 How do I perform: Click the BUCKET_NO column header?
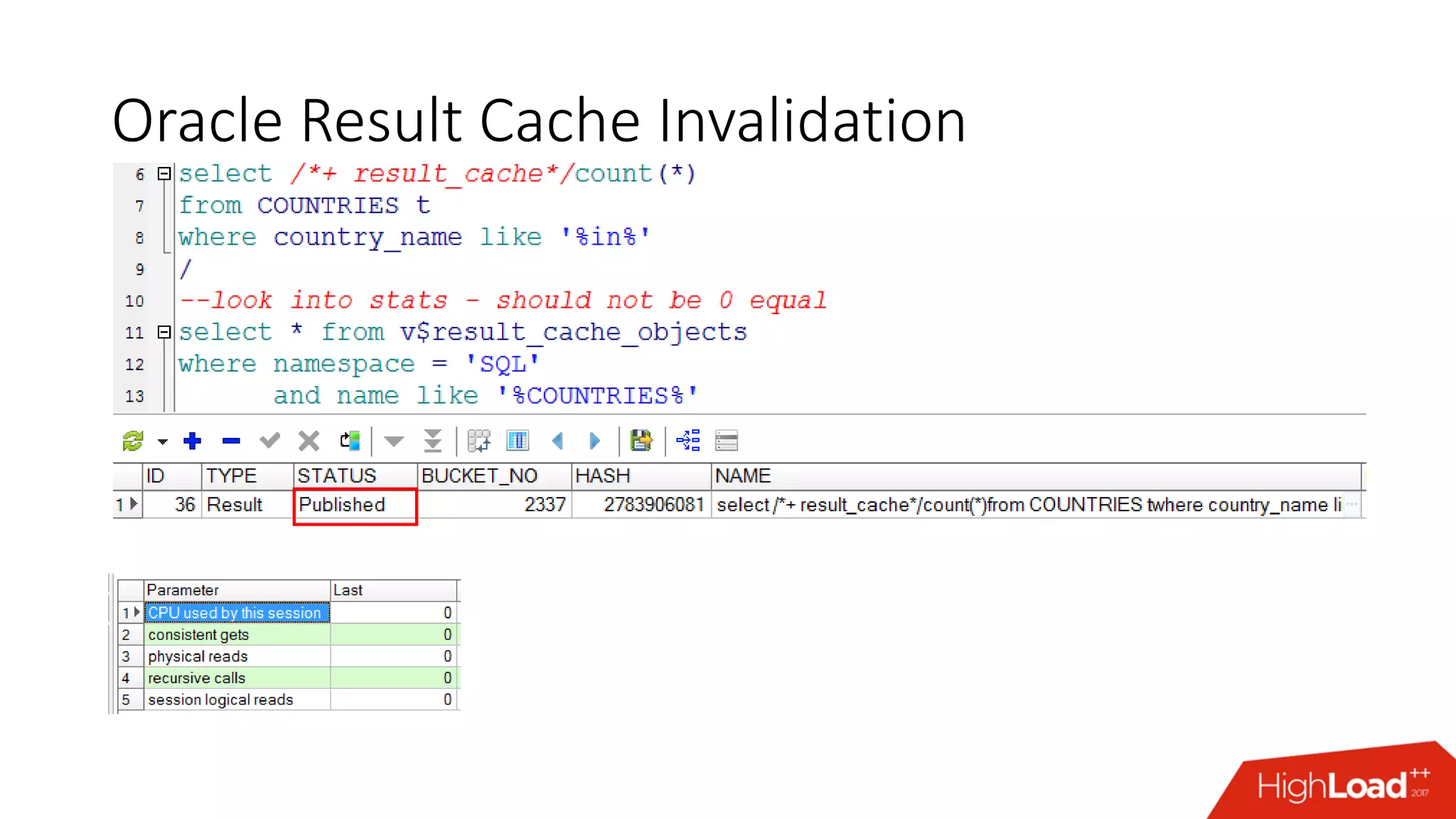(x=494, y=476)
